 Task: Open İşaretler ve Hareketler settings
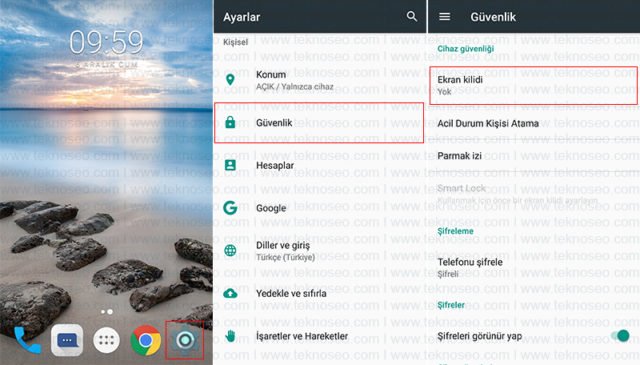pos(320,336)
